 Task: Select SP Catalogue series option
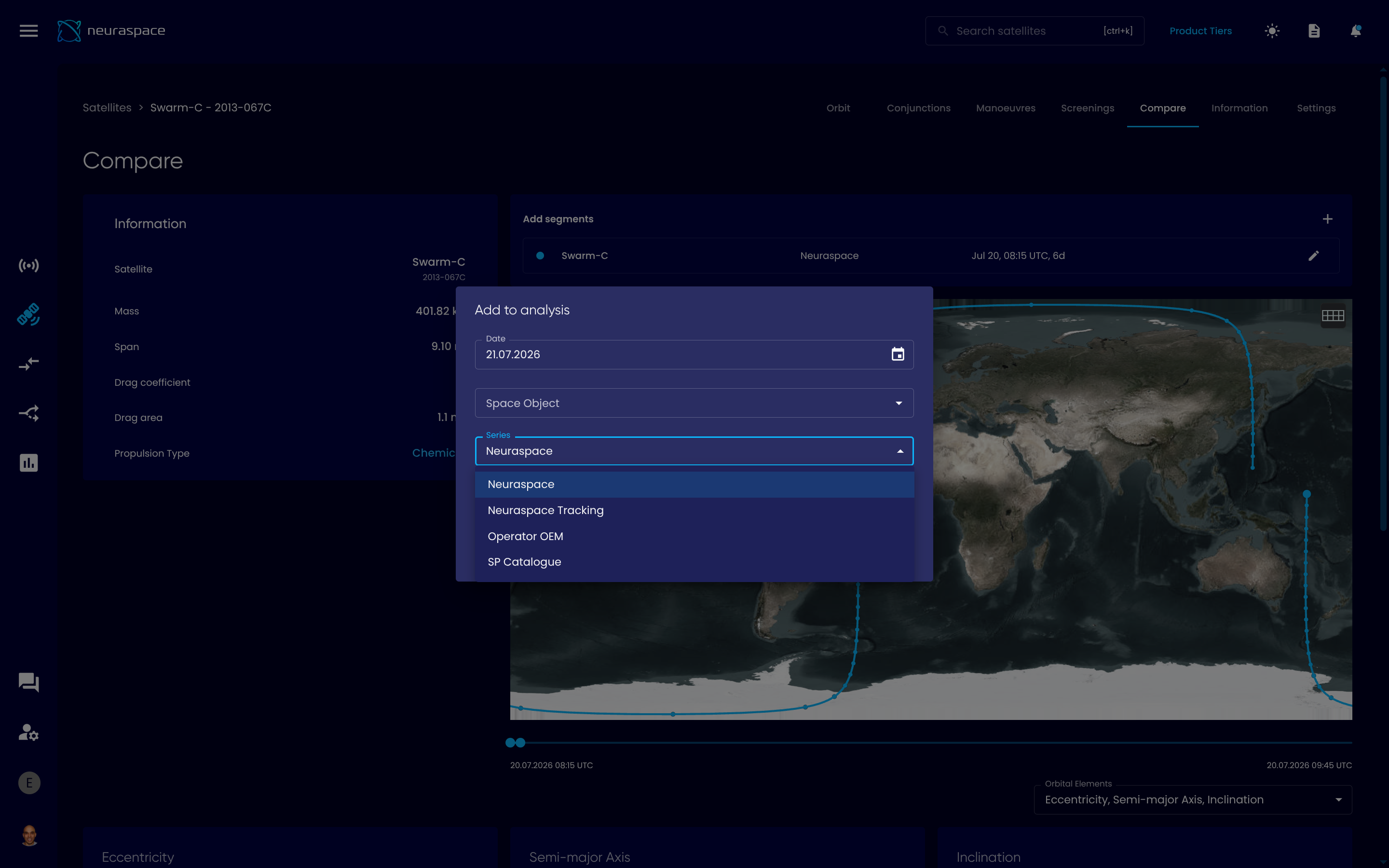click(x=694, y=562)
